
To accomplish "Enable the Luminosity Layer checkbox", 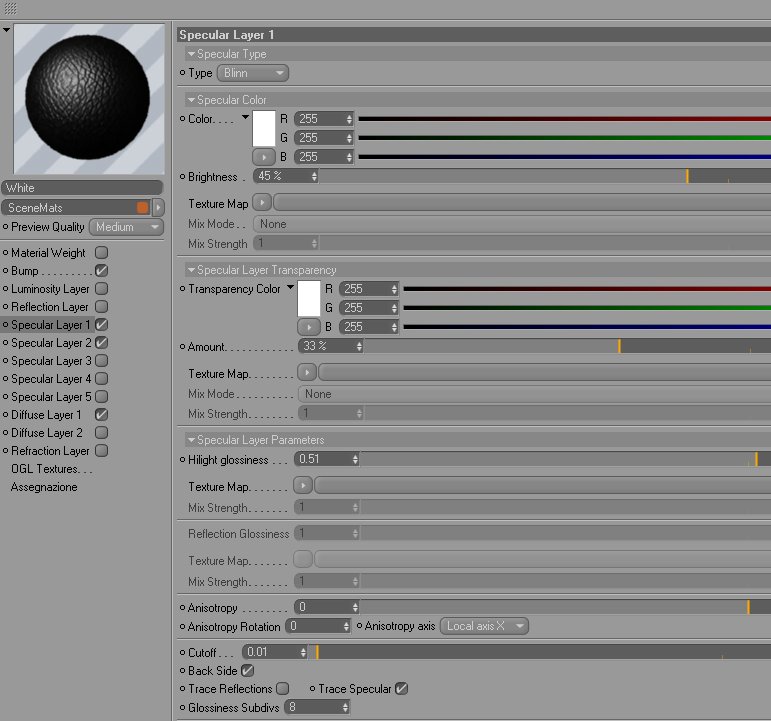I will [x=102, y=288].
